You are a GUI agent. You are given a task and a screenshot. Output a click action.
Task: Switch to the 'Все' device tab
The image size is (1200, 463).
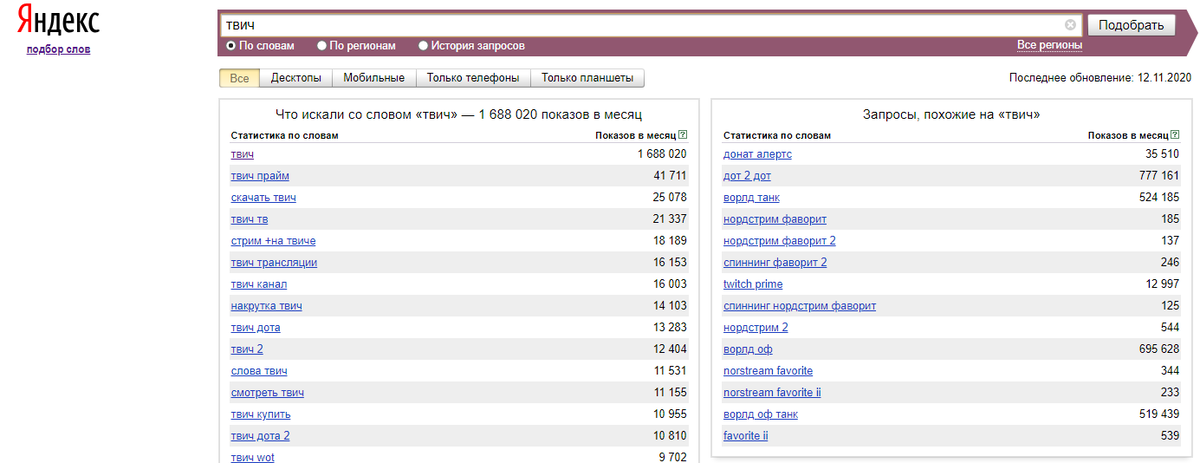click(239, 78)
